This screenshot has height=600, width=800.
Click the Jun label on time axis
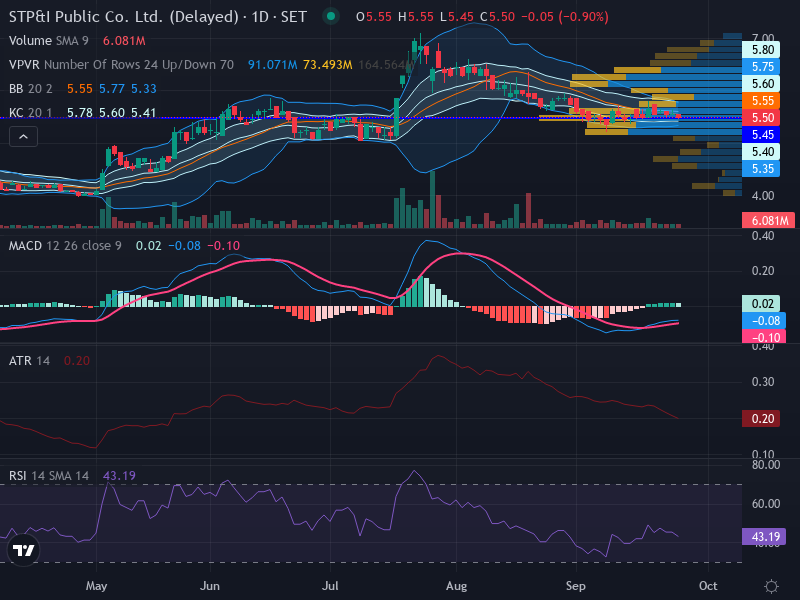(x=210, y=586)
